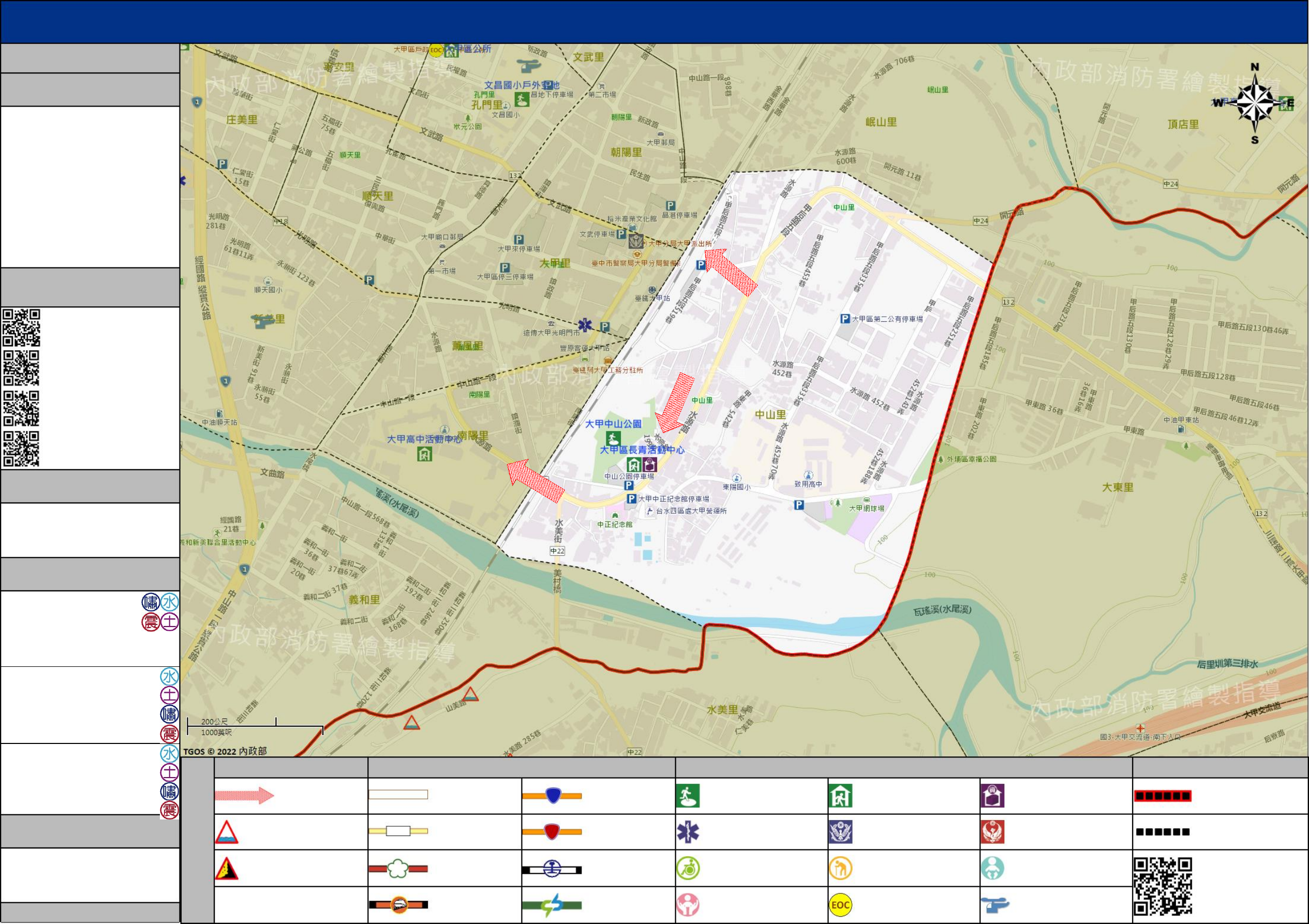Click the map scale bar 200公尺

pos(255,727)
